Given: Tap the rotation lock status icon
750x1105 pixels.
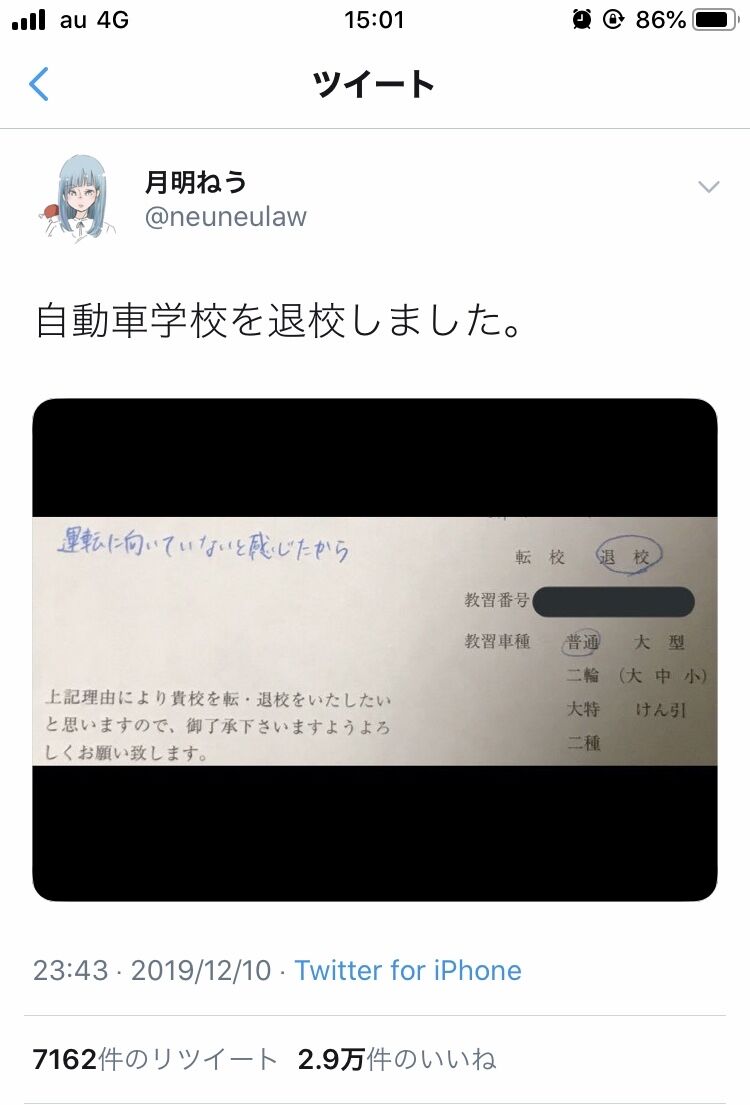Looking at the screenshot, I should [613, 20].
